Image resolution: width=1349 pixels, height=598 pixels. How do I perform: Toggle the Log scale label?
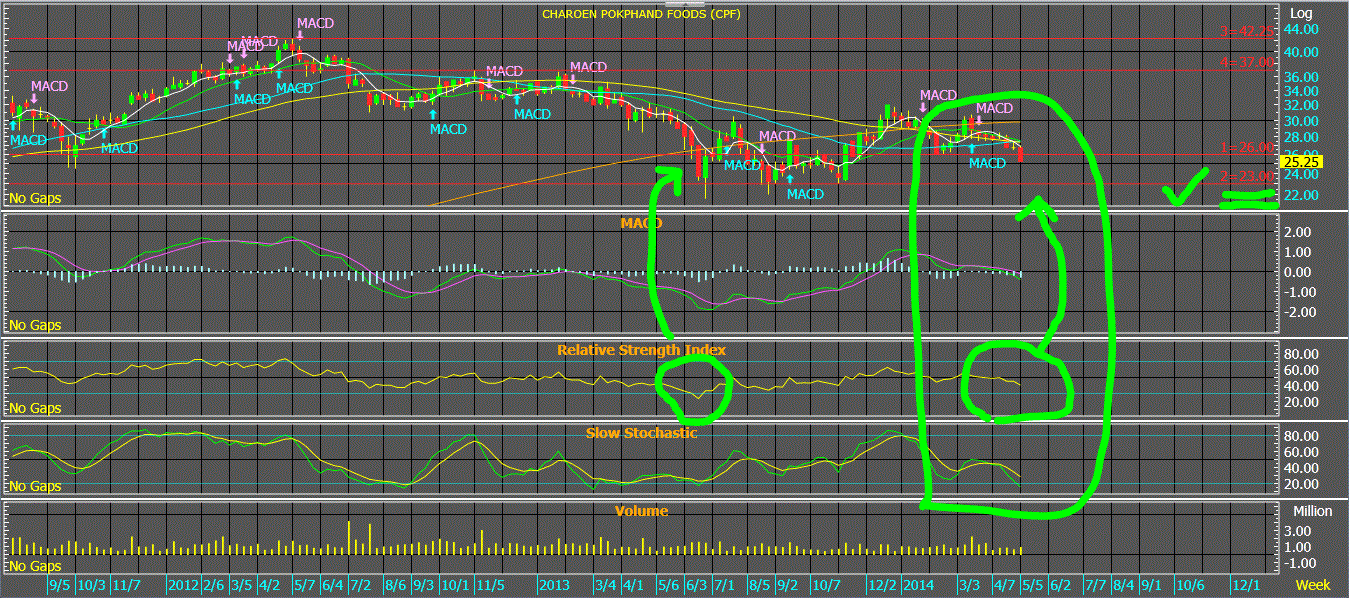(x=1301, y=13)
